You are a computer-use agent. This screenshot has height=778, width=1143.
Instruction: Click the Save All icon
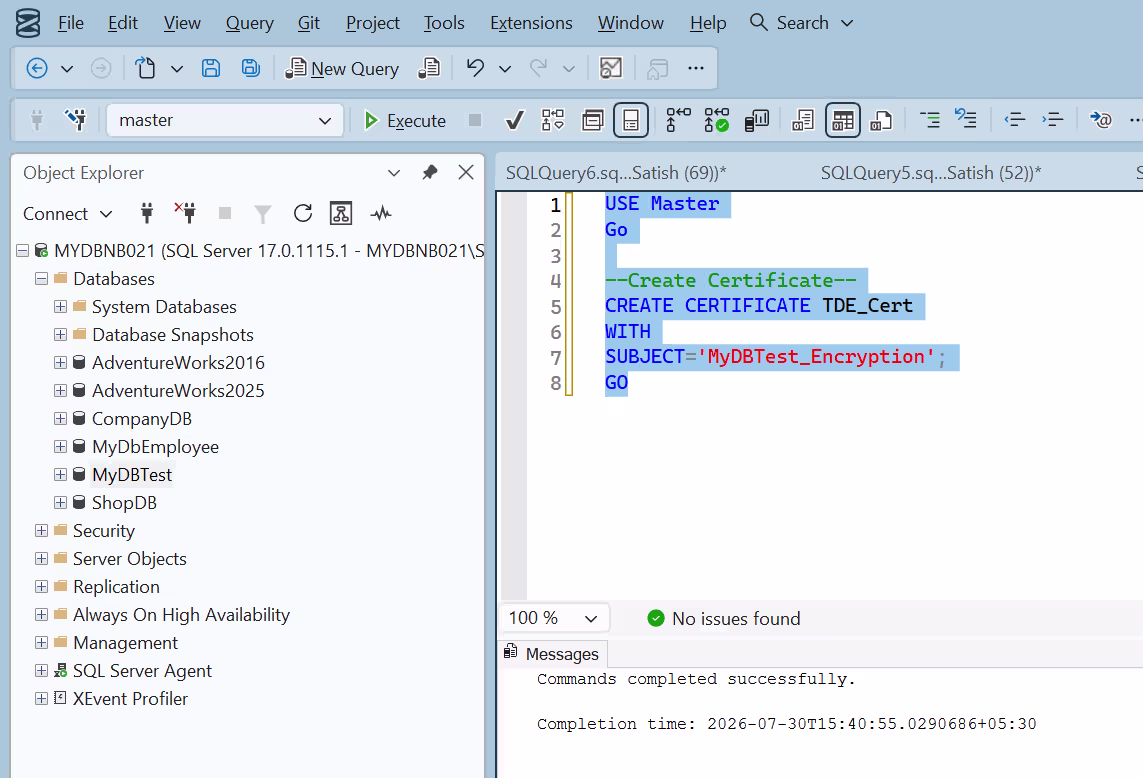pos(251,69)
